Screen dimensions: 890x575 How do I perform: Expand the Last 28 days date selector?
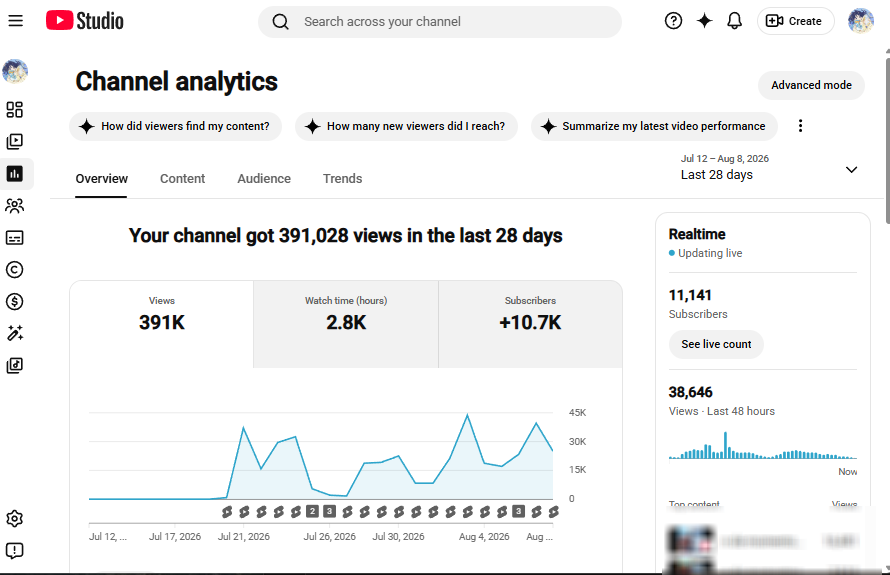[x=769, y=167]
